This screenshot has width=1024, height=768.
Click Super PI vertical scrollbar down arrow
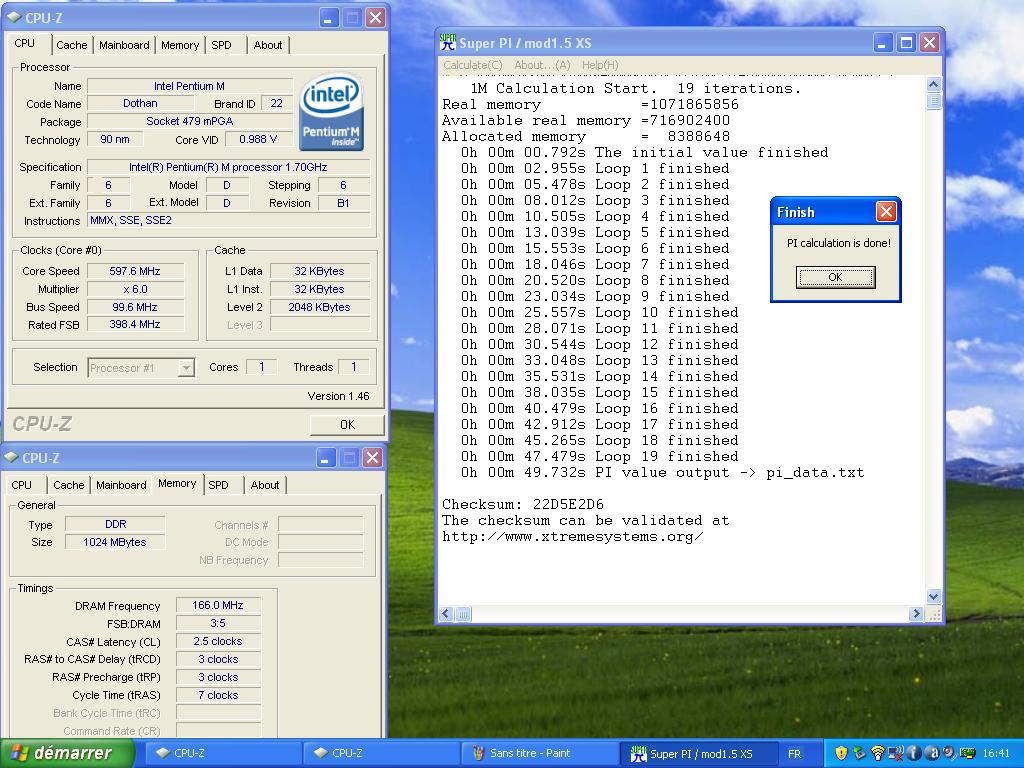pyautogui.click(x=934, y=596)
